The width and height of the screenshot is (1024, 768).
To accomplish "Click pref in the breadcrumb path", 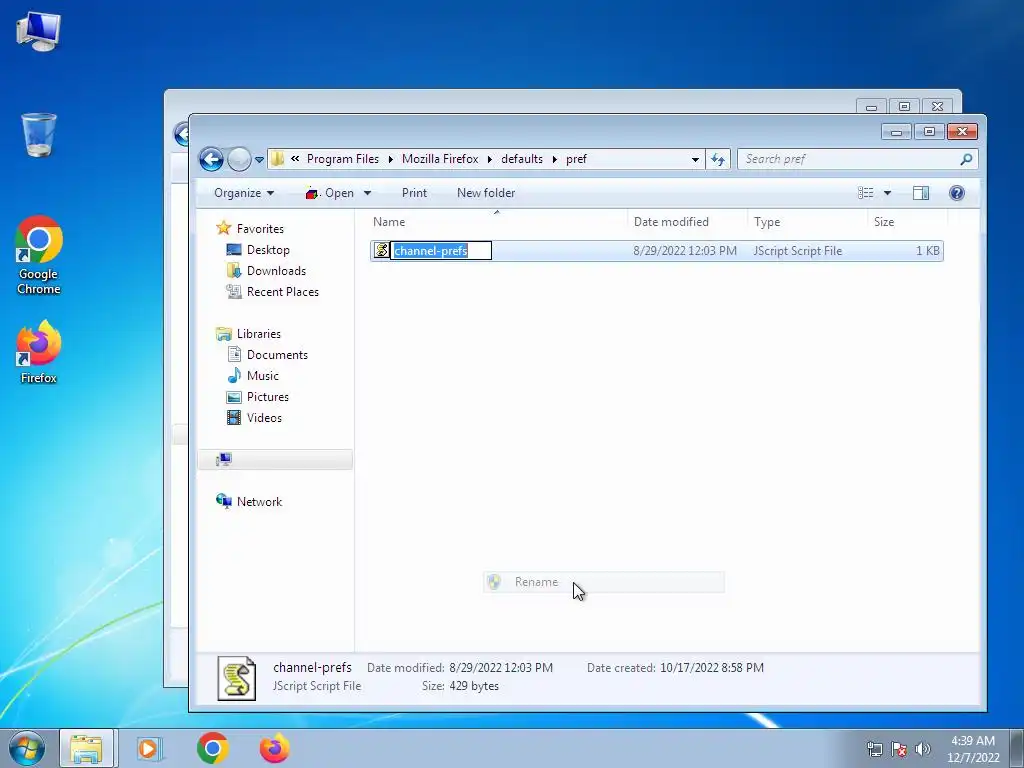I will 576,159.
